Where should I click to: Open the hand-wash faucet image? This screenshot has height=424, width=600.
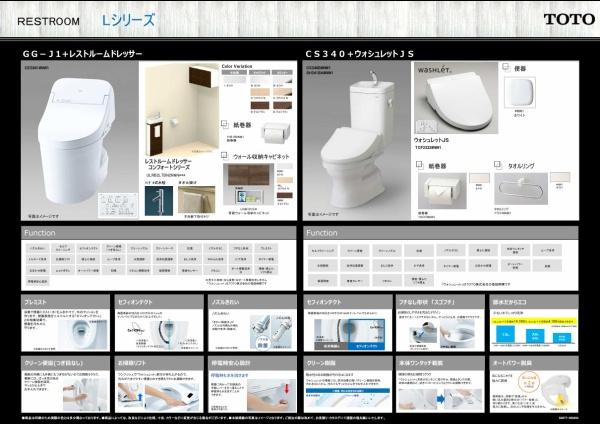(x=158, y=201)
